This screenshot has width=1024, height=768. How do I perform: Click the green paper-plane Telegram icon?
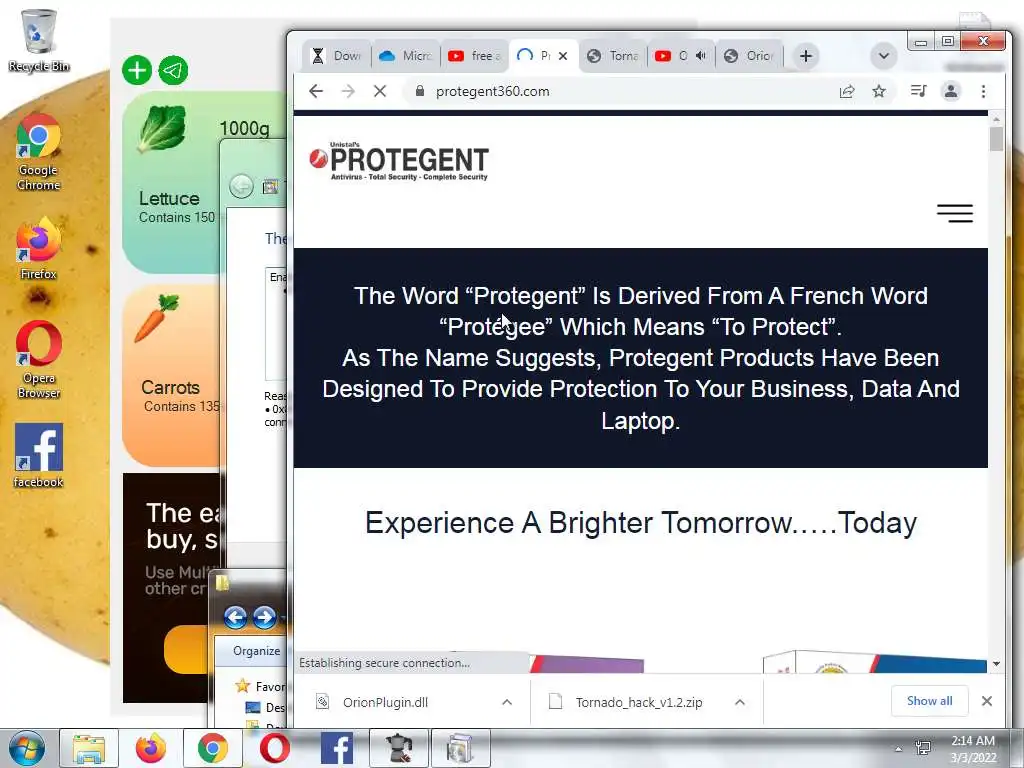tap(174, 70)
